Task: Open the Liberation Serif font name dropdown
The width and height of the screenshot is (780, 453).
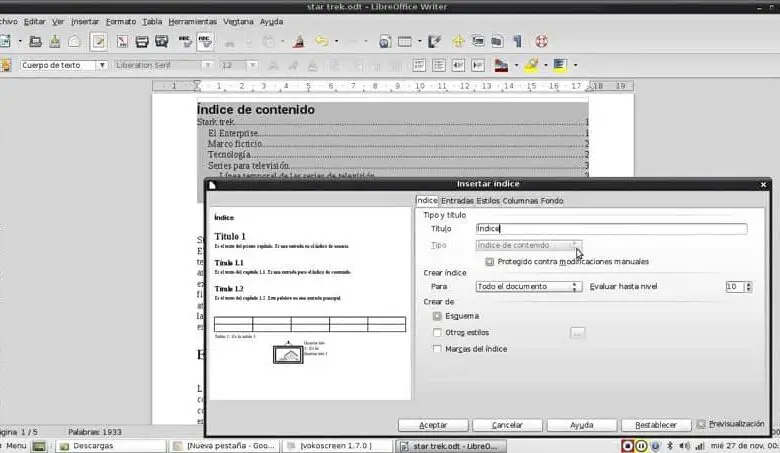Action: (x=208, y=65)
